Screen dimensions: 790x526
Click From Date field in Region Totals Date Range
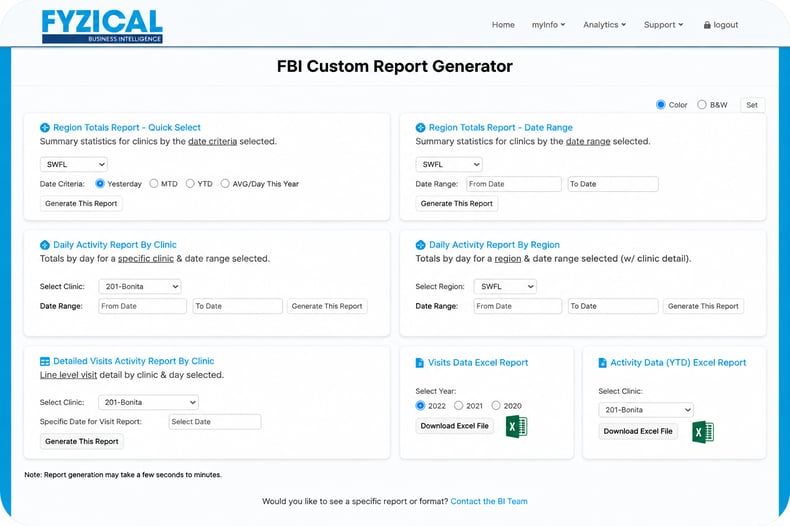pos(513,184)
